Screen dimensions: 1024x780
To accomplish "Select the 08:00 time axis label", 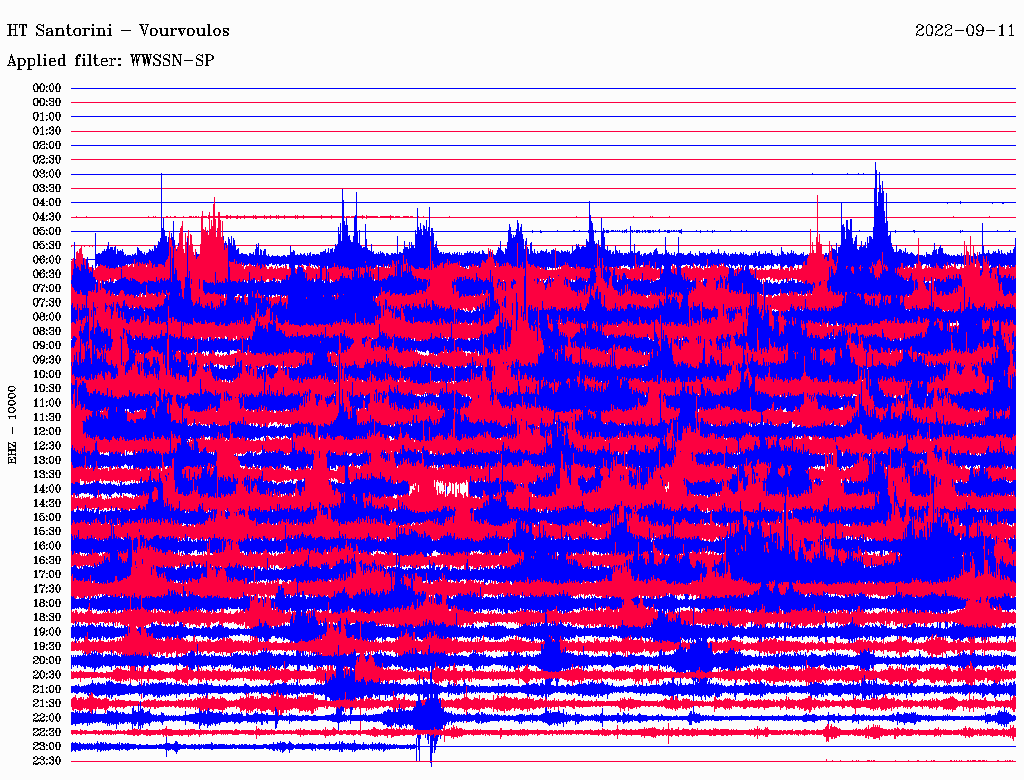I will (47, 317).
